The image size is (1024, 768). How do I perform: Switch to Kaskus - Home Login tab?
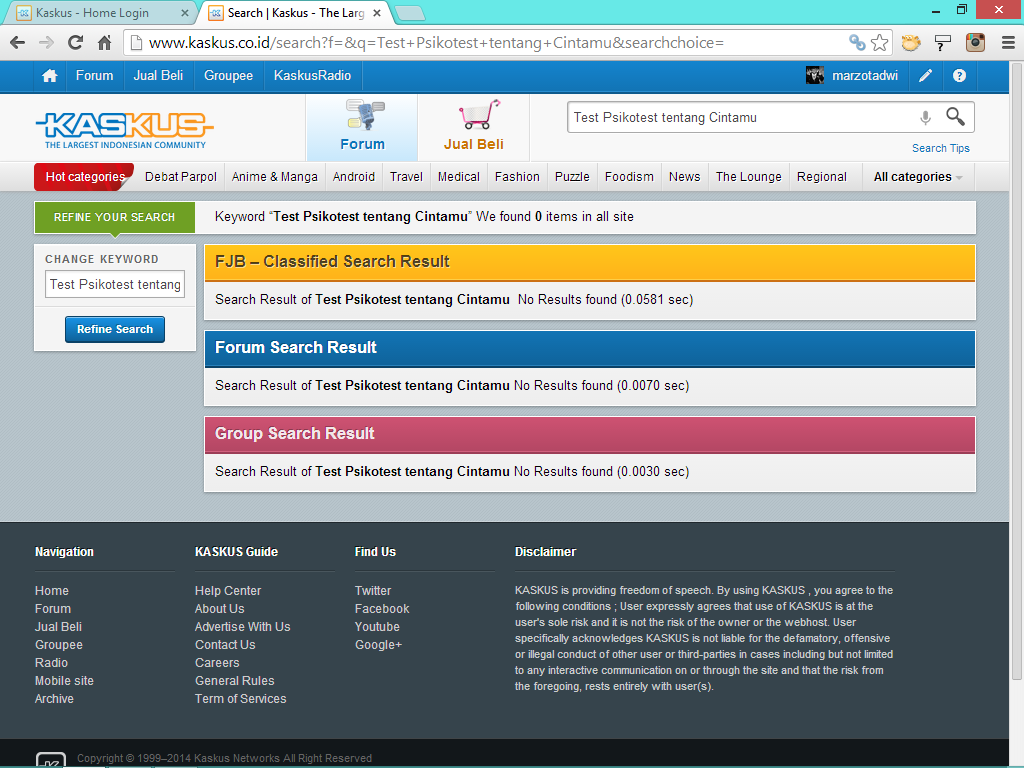coord(98,12)
